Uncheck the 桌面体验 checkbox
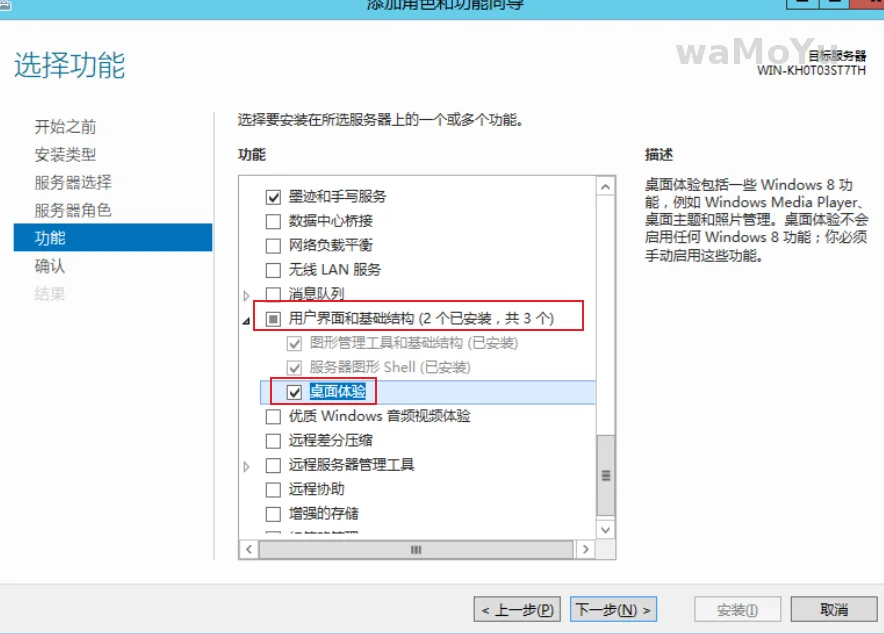Viewport: 884px width, 634px height. (x=294, y=392)
